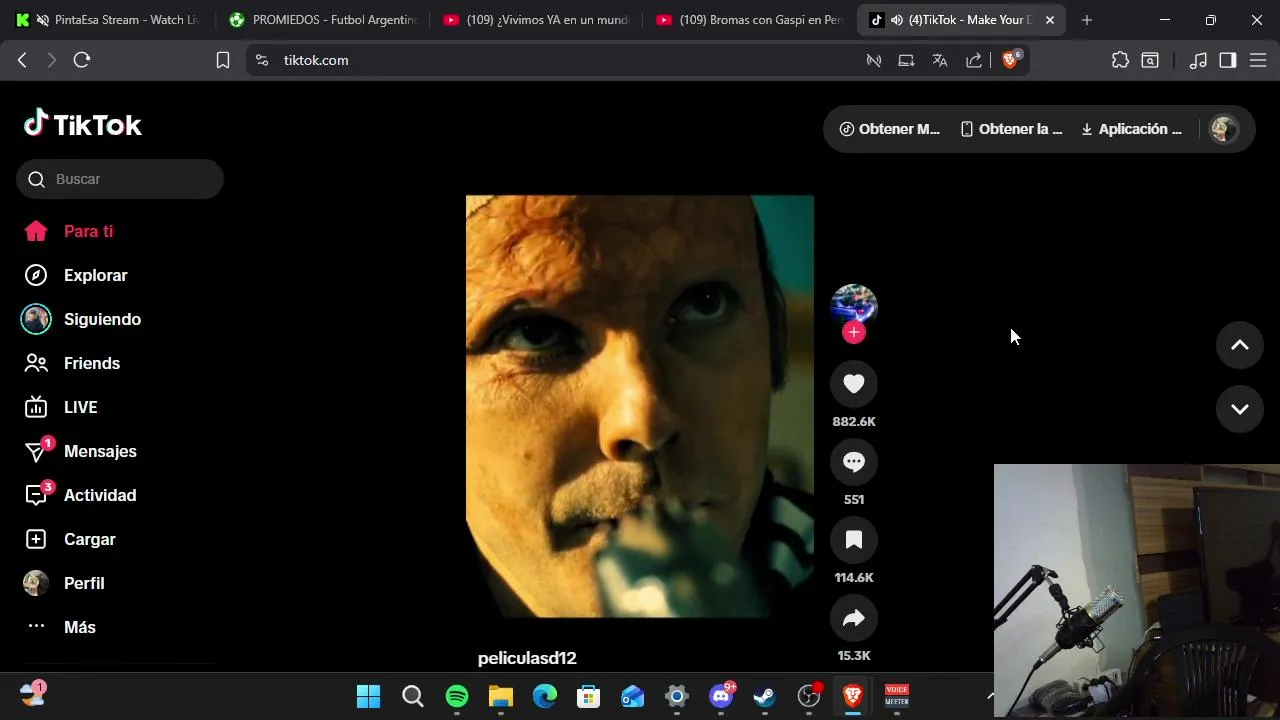Open Spotify from the taskbar
Screen dimensions: 1280x720
(457, 696)
